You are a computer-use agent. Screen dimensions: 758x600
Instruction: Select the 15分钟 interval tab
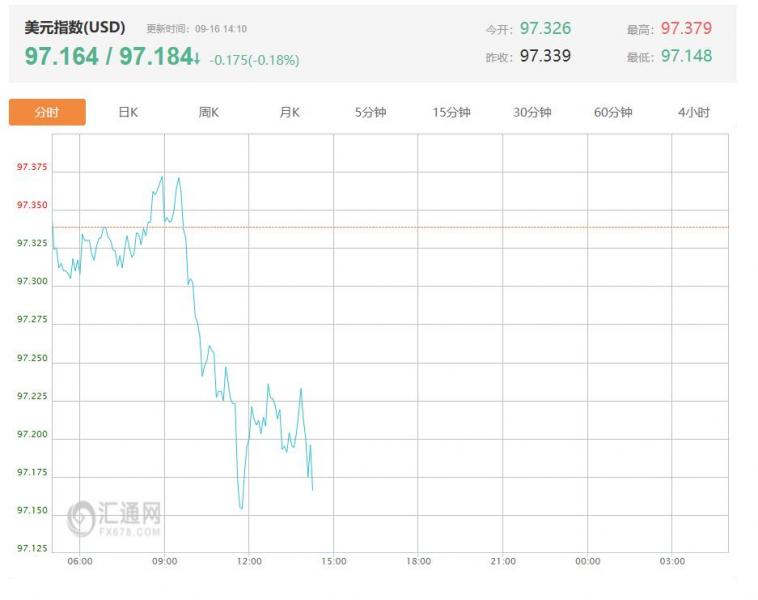[451, 113]
